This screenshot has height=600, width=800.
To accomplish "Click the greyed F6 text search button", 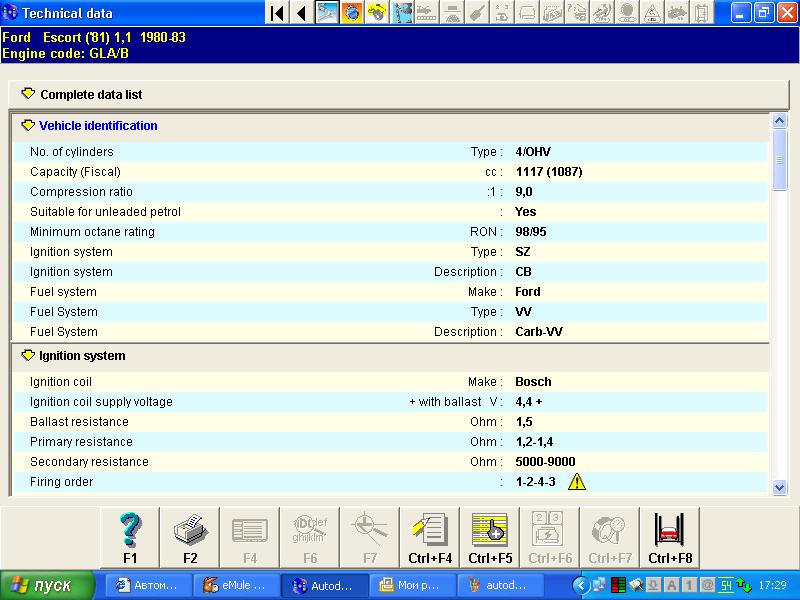I will coord(310,538).
